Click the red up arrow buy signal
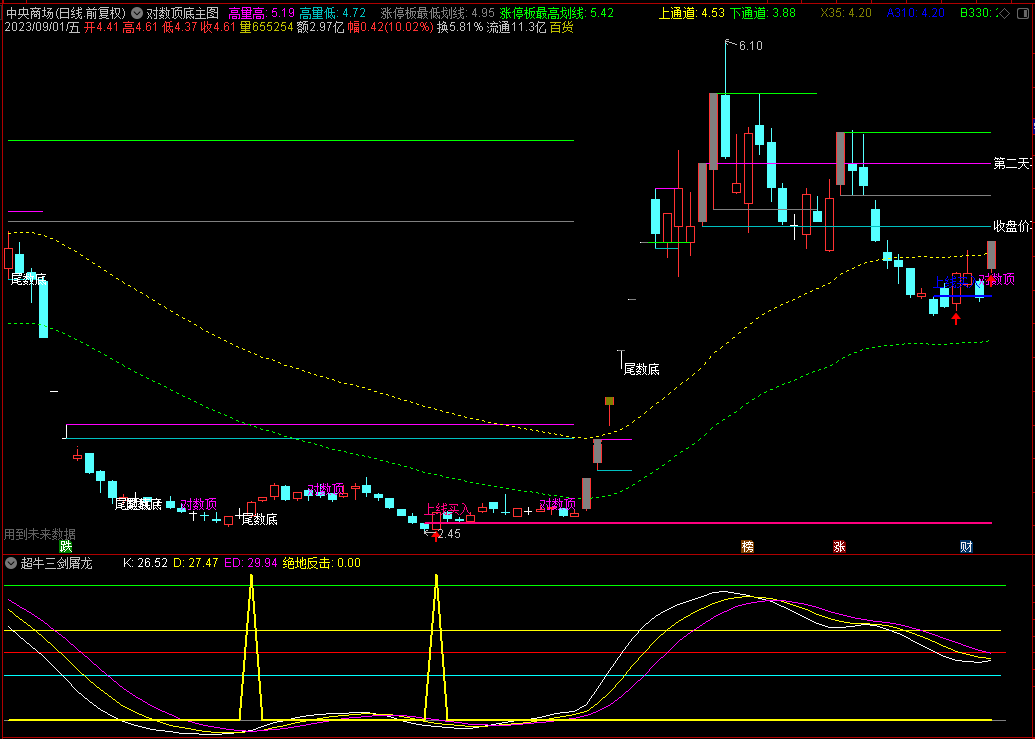1035x739 pixels. 956,318
